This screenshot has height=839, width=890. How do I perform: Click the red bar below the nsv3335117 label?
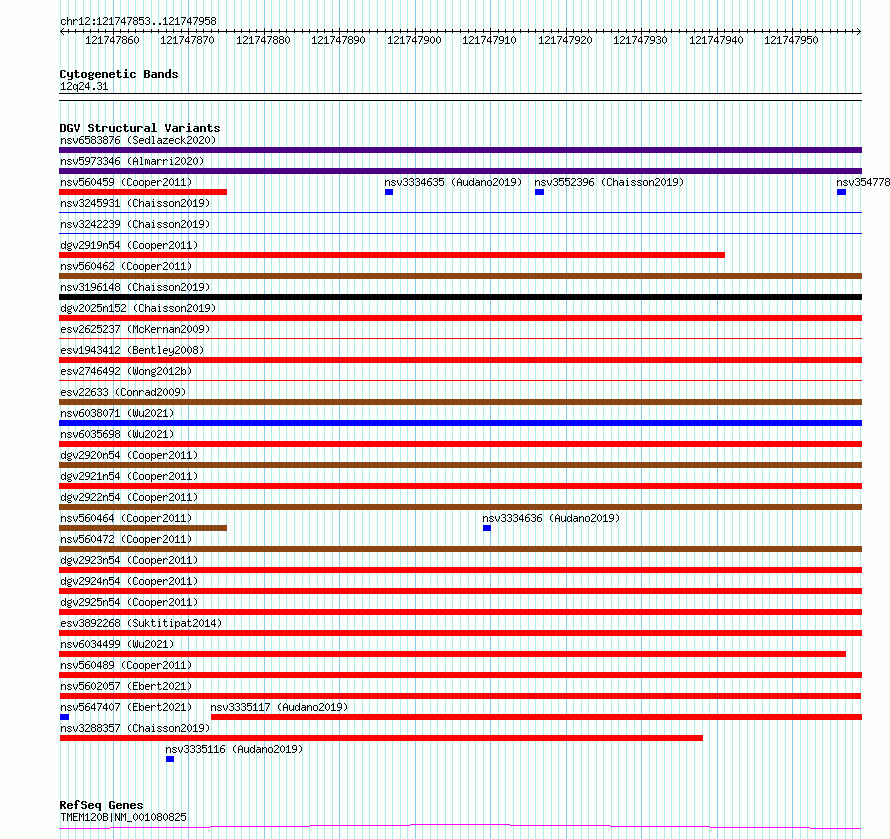pyautogui.click(x=536, y=717)
